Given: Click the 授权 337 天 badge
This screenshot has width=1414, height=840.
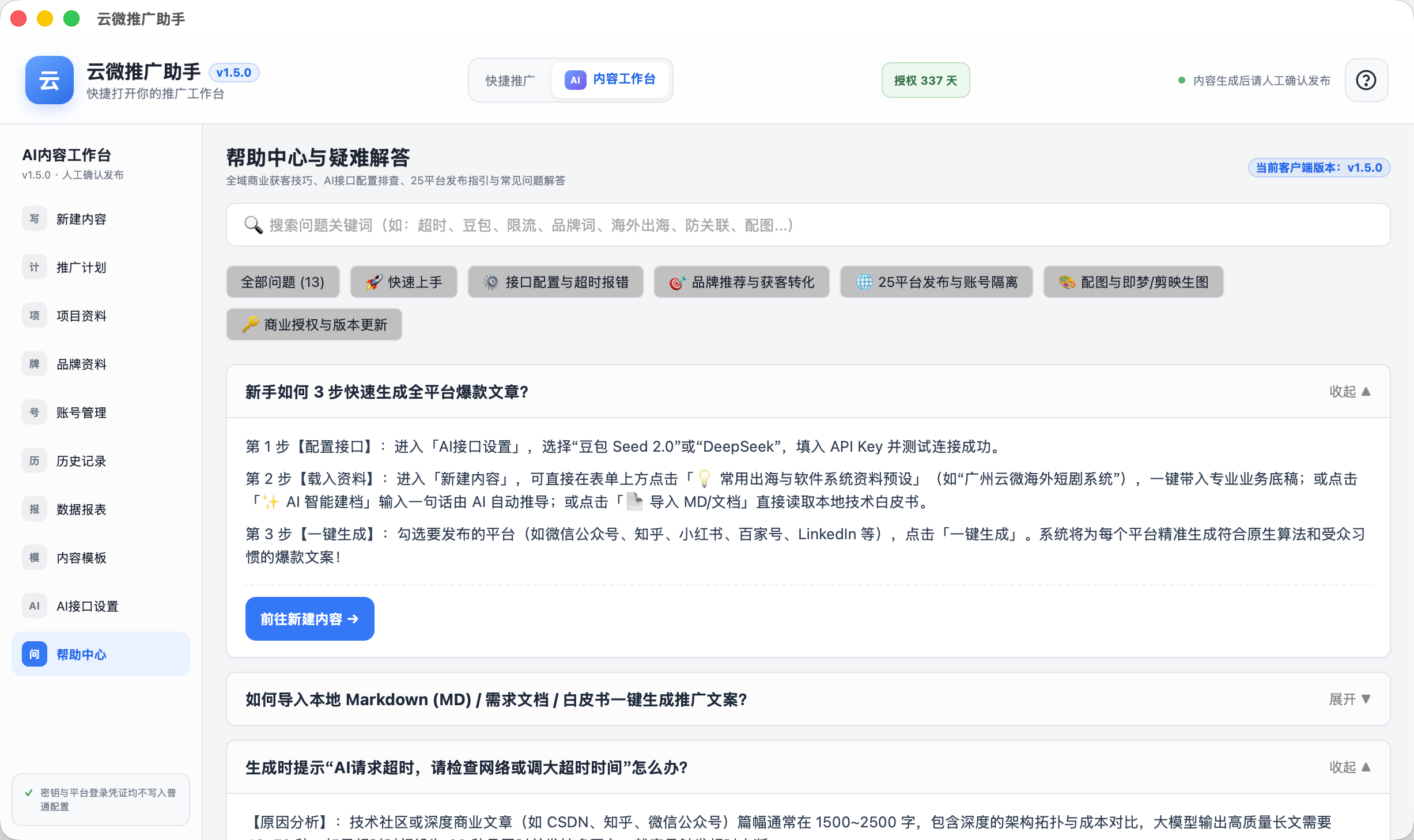Looking at the screenshot, I should click(925, 80).
